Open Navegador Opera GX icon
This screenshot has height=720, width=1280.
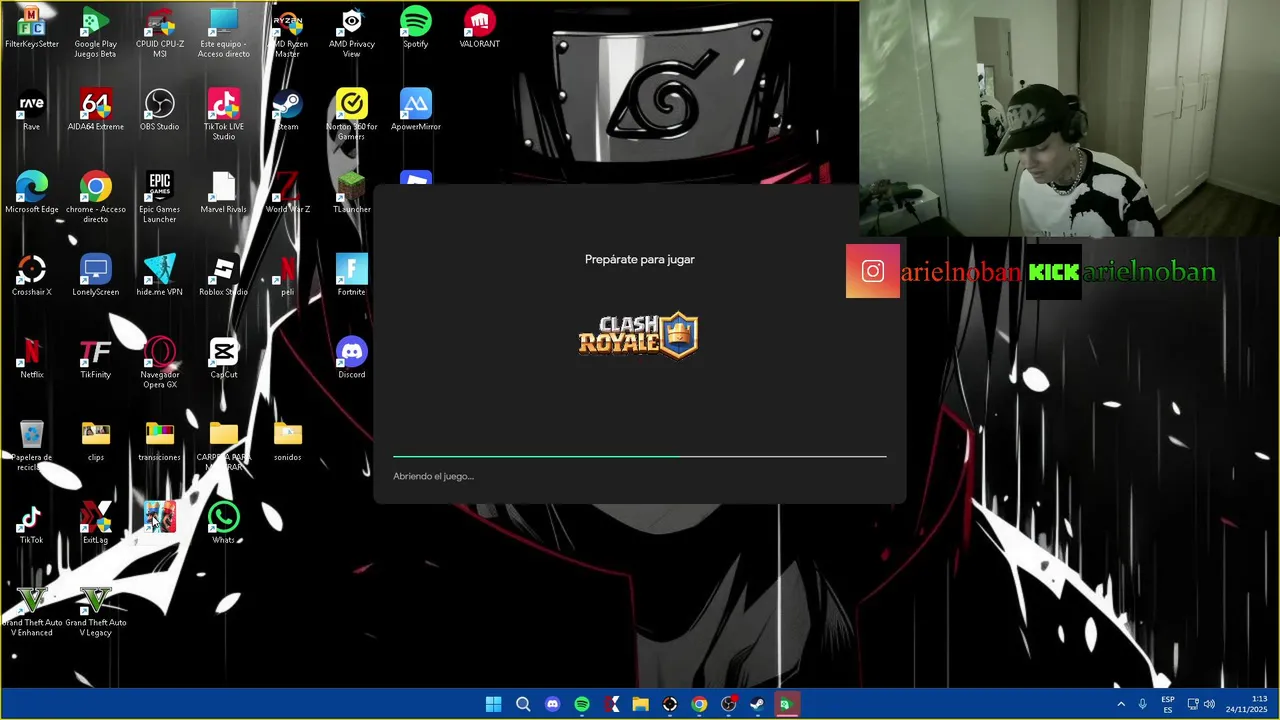click(x=159, y=363)
